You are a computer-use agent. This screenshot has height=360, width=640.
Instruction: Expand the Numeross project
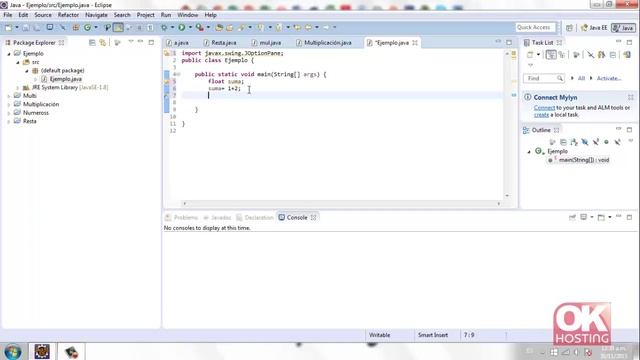9,113
